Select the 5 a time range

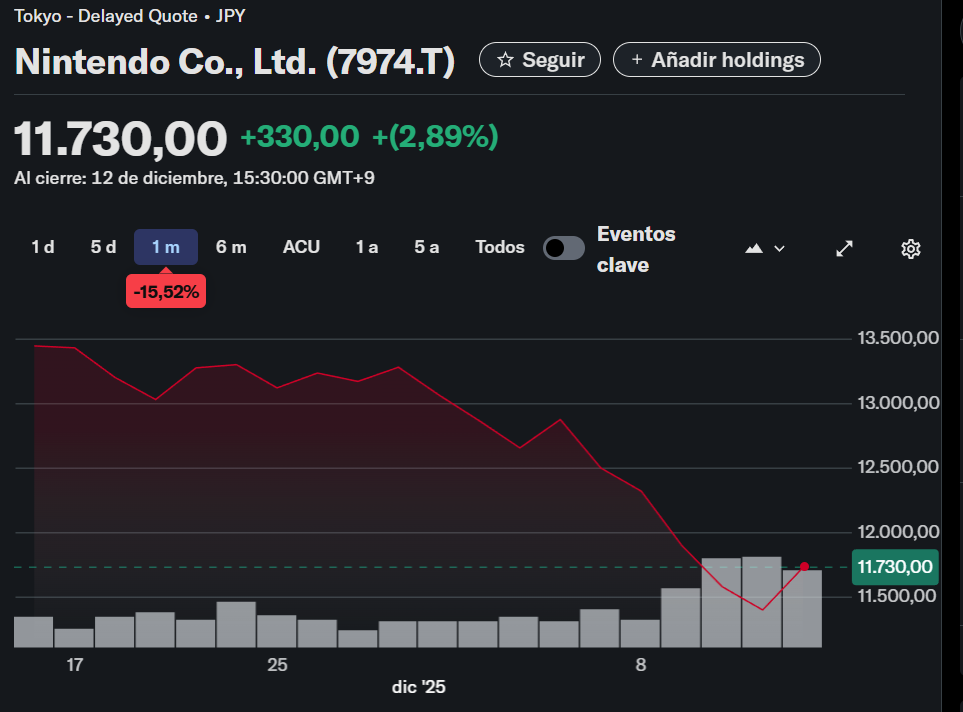426,247
